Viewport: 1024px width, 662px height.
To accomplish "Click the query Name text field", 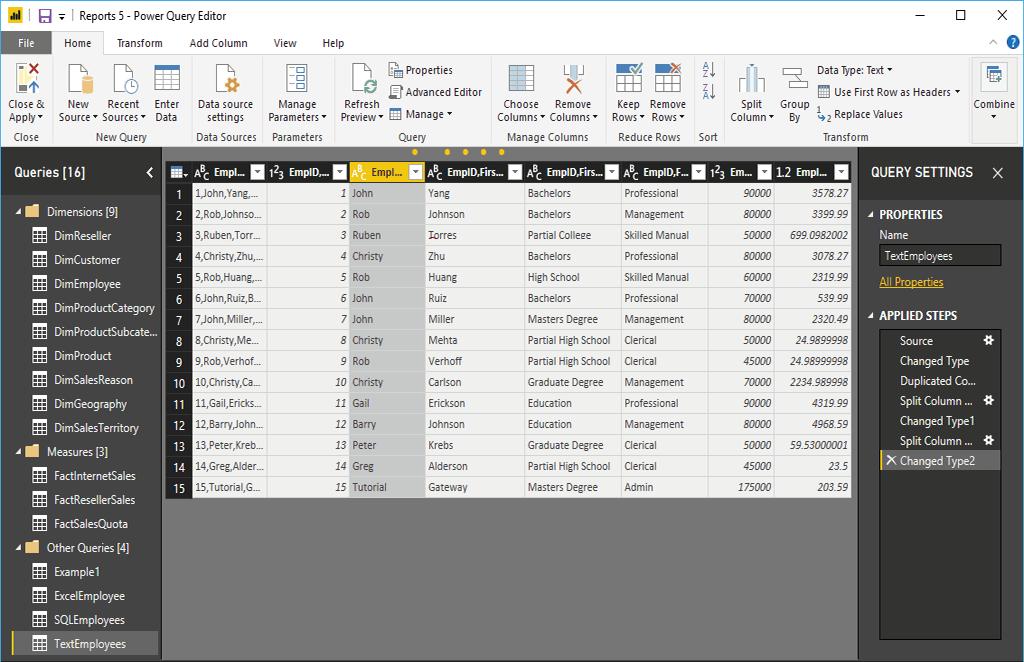I will pyautogui.click(x=939, y=256).
